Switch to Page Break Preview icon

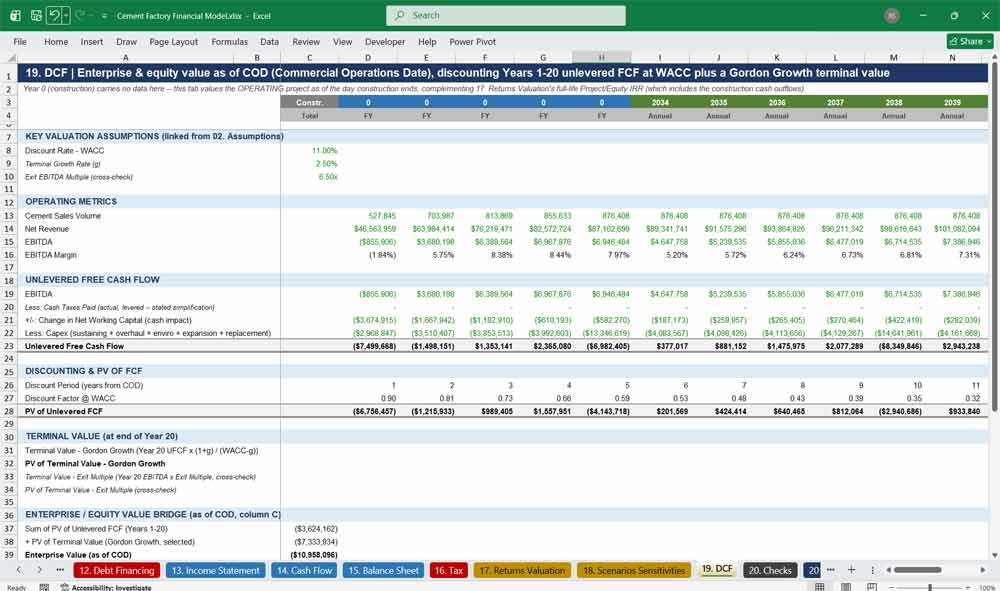(x=871, y=587)
